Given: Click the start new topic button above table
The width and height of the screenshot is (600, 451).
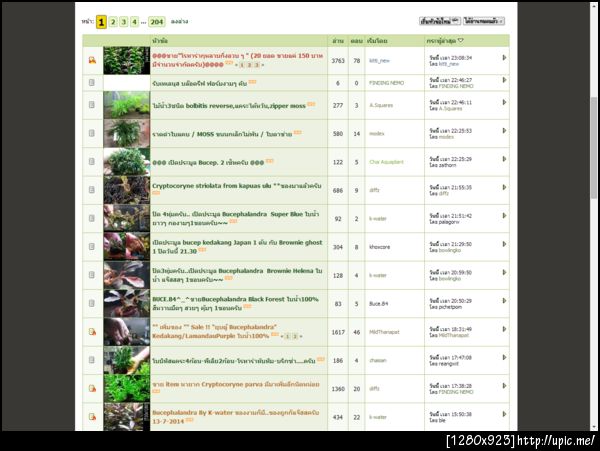Looking at the screenshot, I should pos(440,21).
